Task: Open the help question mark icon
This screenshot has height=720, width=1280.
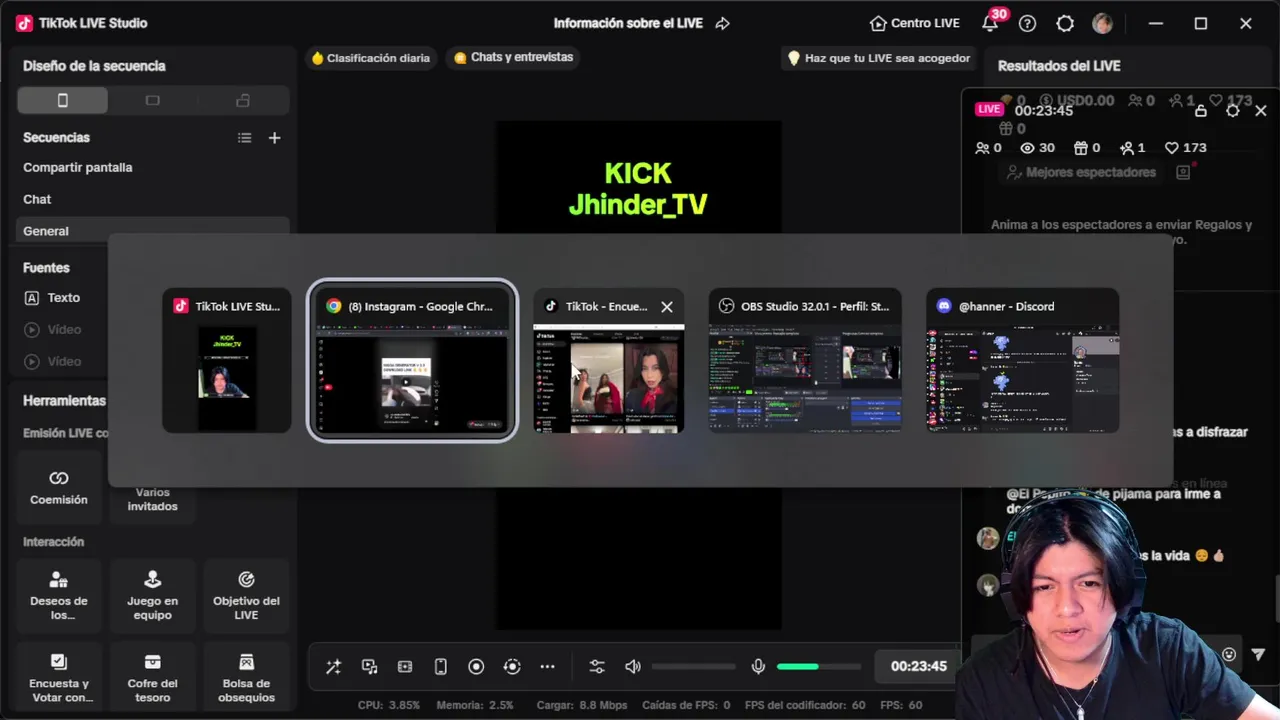Action: click(1027, 23)
